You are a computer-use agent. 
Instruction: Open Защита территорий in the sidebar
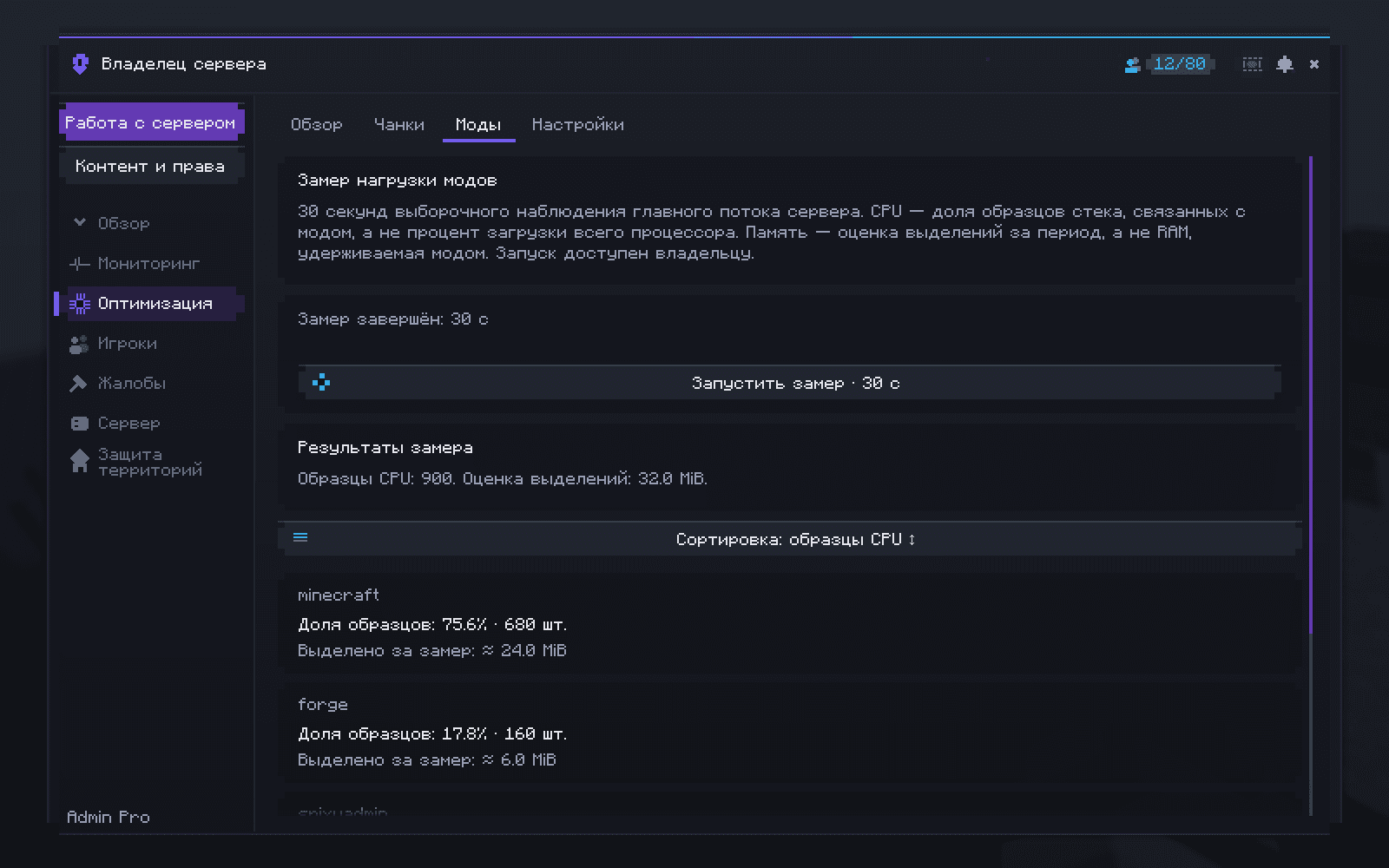coord(150,462)
